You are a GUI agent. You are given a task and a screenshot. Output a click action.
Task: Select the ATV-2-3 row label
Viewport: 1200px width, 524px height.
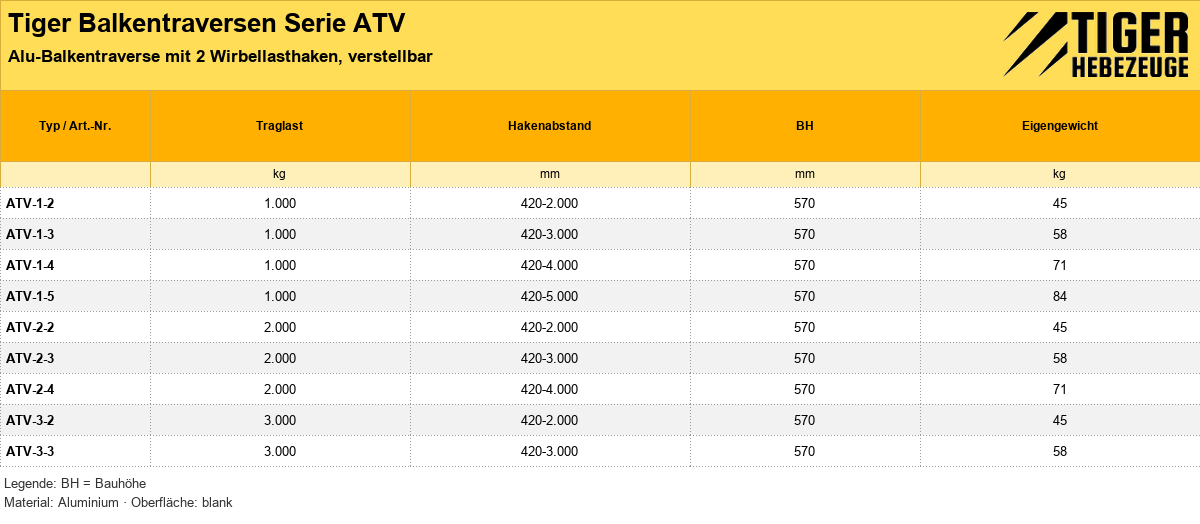30,358
